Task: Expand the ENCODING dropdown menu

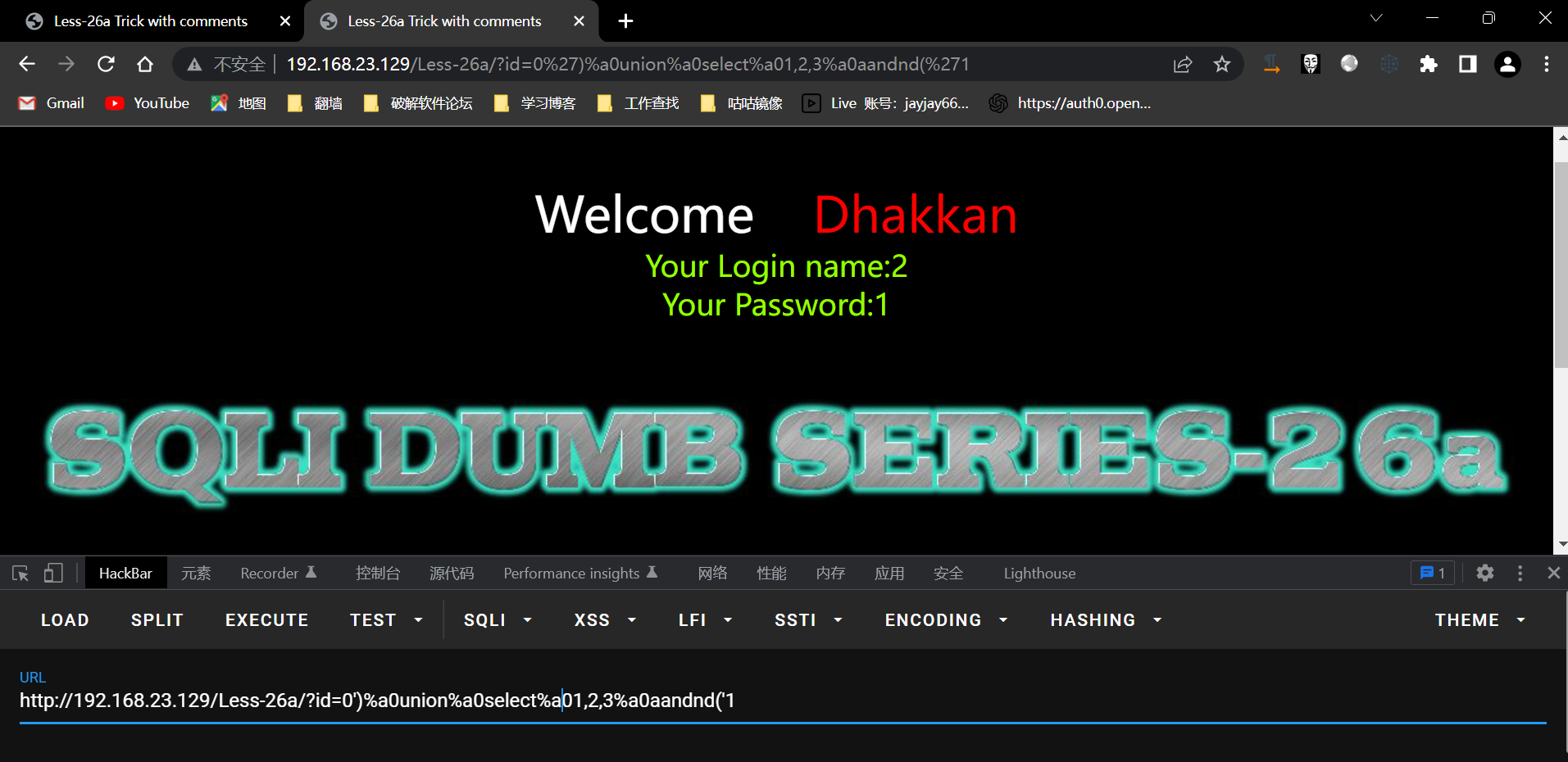Action: (x=945, y=620)
